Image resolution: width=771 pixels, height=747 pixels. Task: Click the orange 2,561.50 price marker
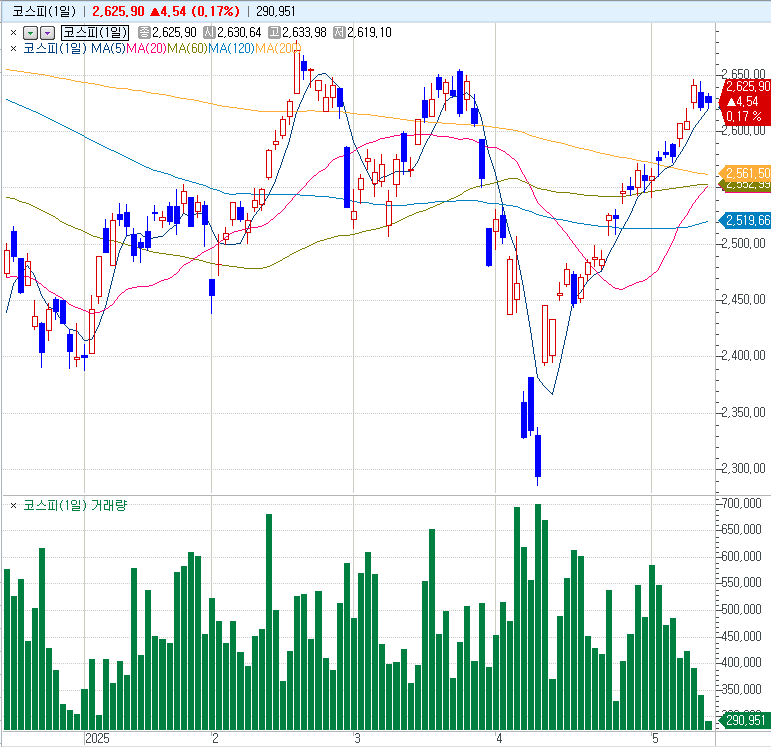coord(747,173)
